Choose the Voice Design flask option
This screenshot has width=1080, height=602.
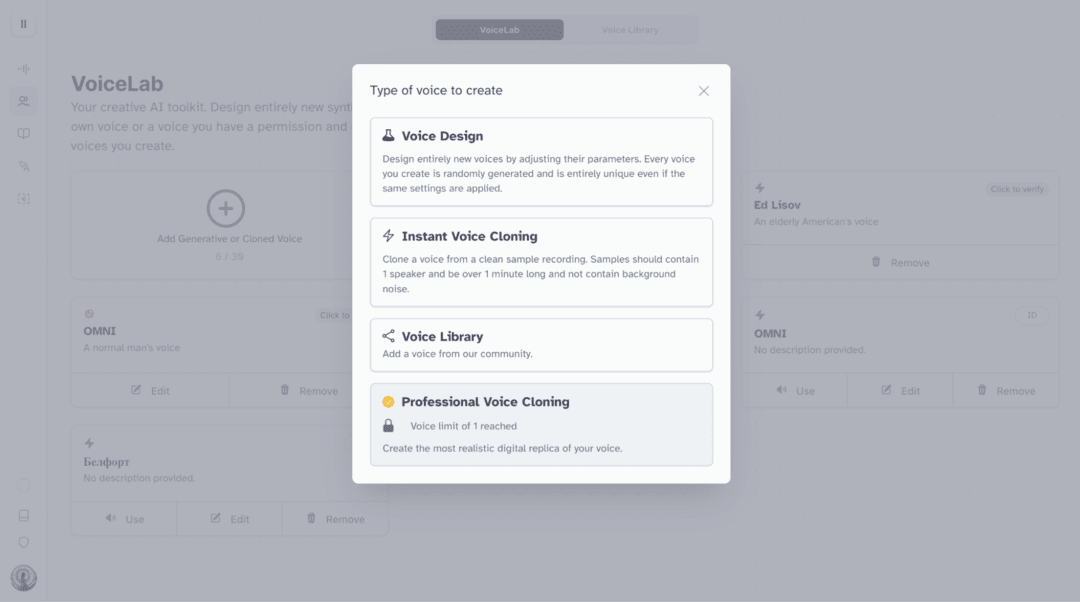[389, 136]
